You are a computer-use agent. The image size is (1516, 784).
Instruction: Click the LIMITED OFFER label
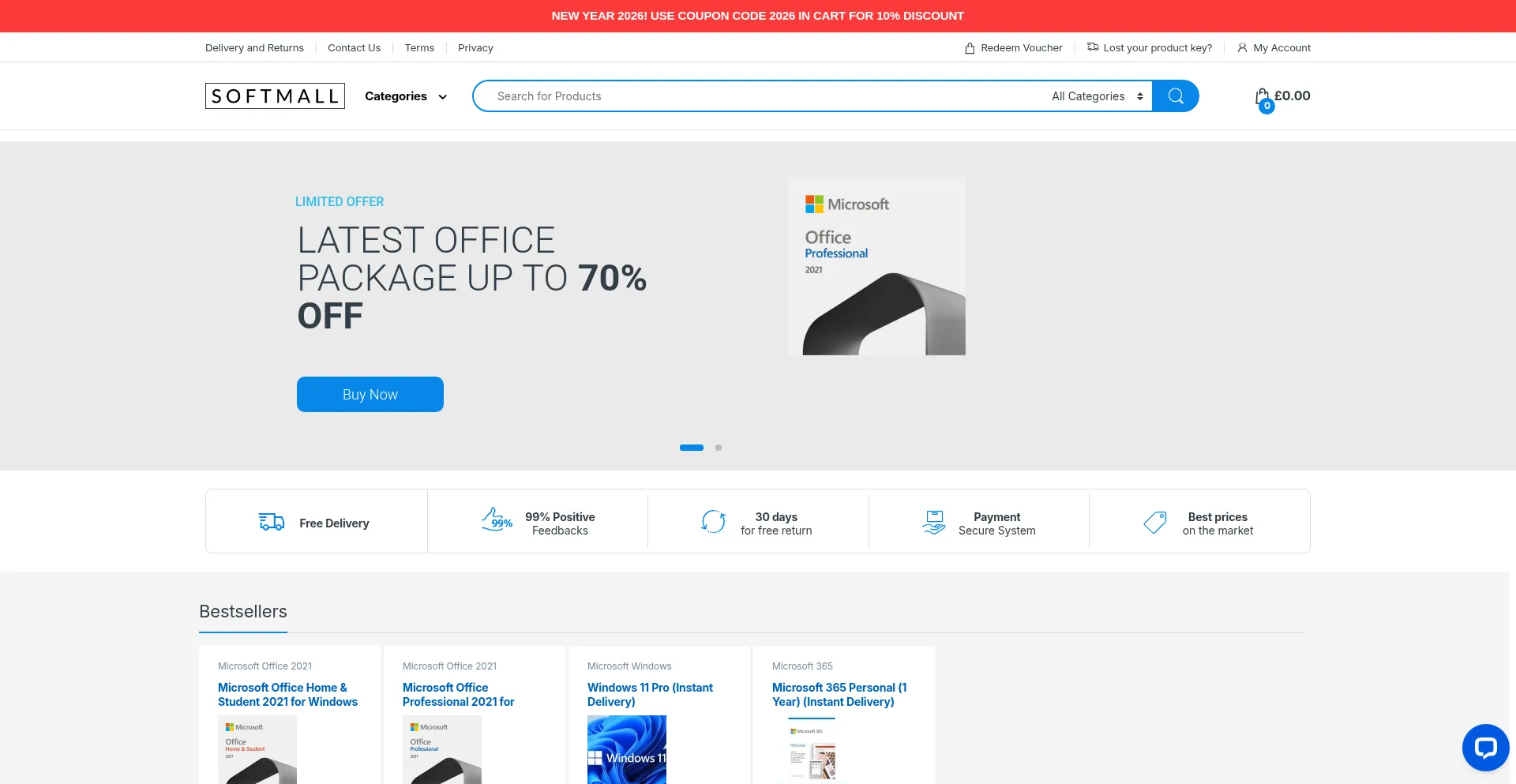[x=340, y=202]
